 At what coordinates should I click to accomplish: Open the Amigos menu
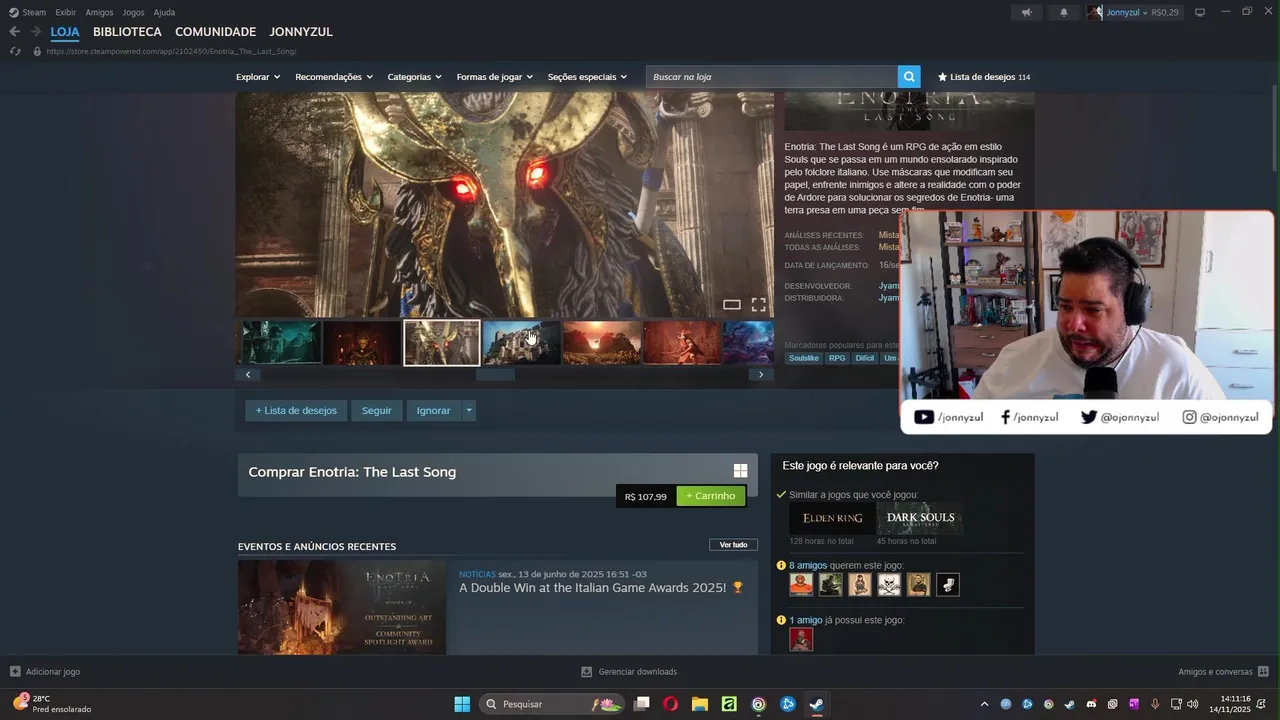[99, 12]
